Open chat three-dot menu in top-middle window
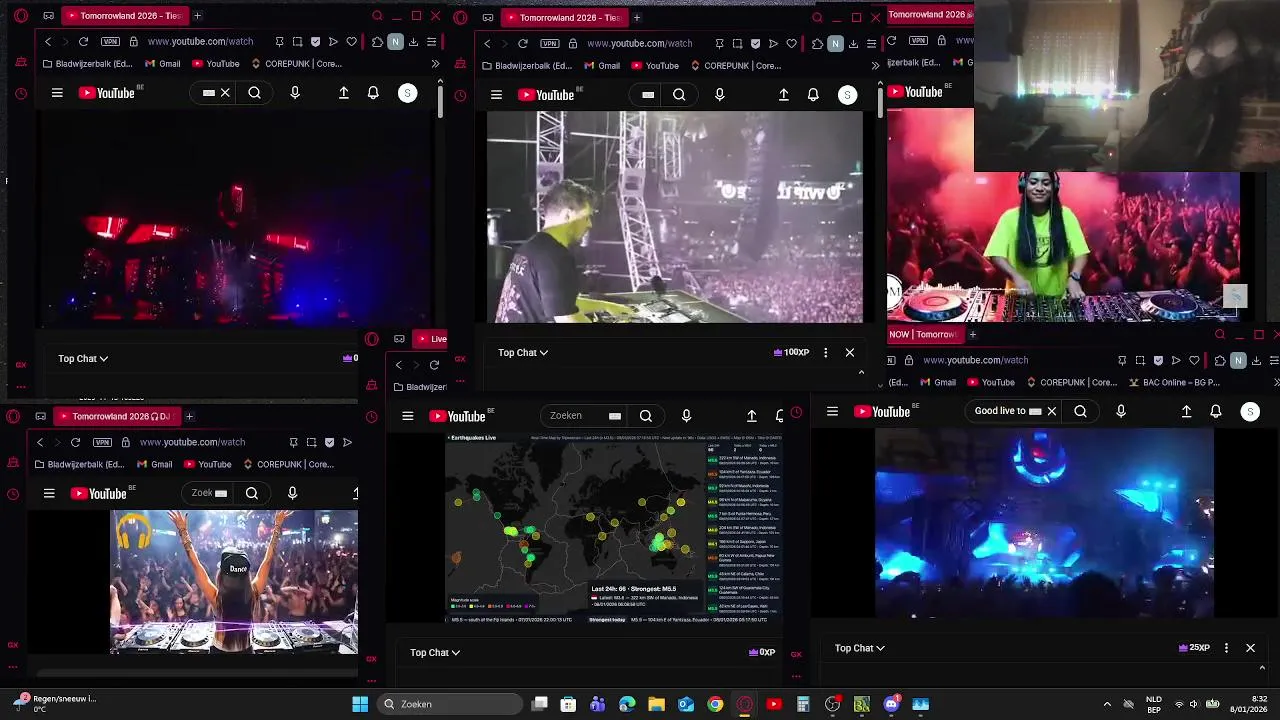 coord(825,352)
